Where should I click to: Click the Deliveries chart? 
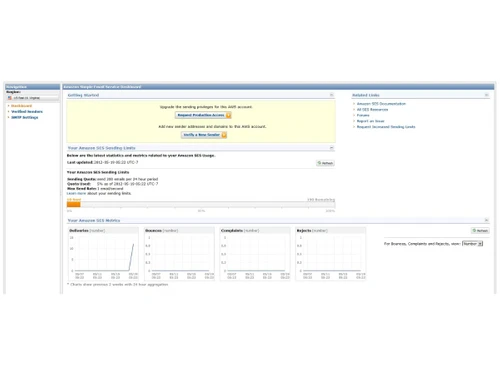pyautogui.click(x=103, y=254)
